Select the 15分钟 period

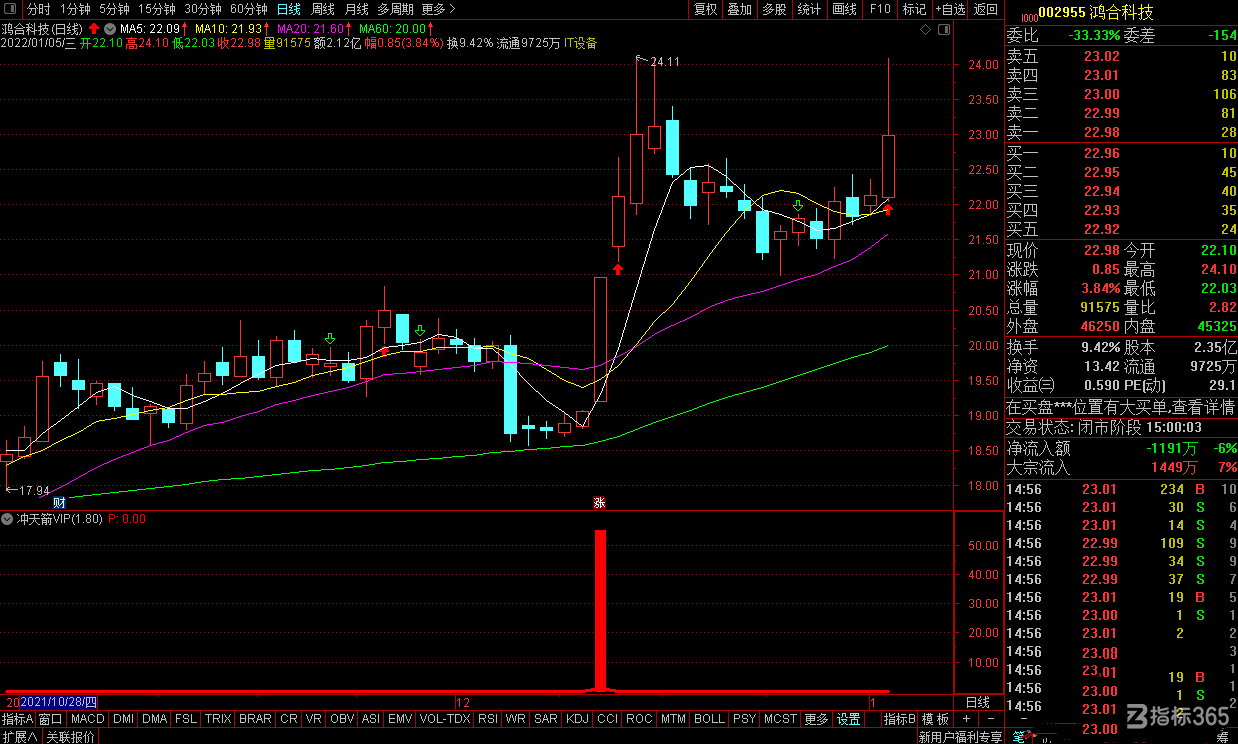[156, 9]
